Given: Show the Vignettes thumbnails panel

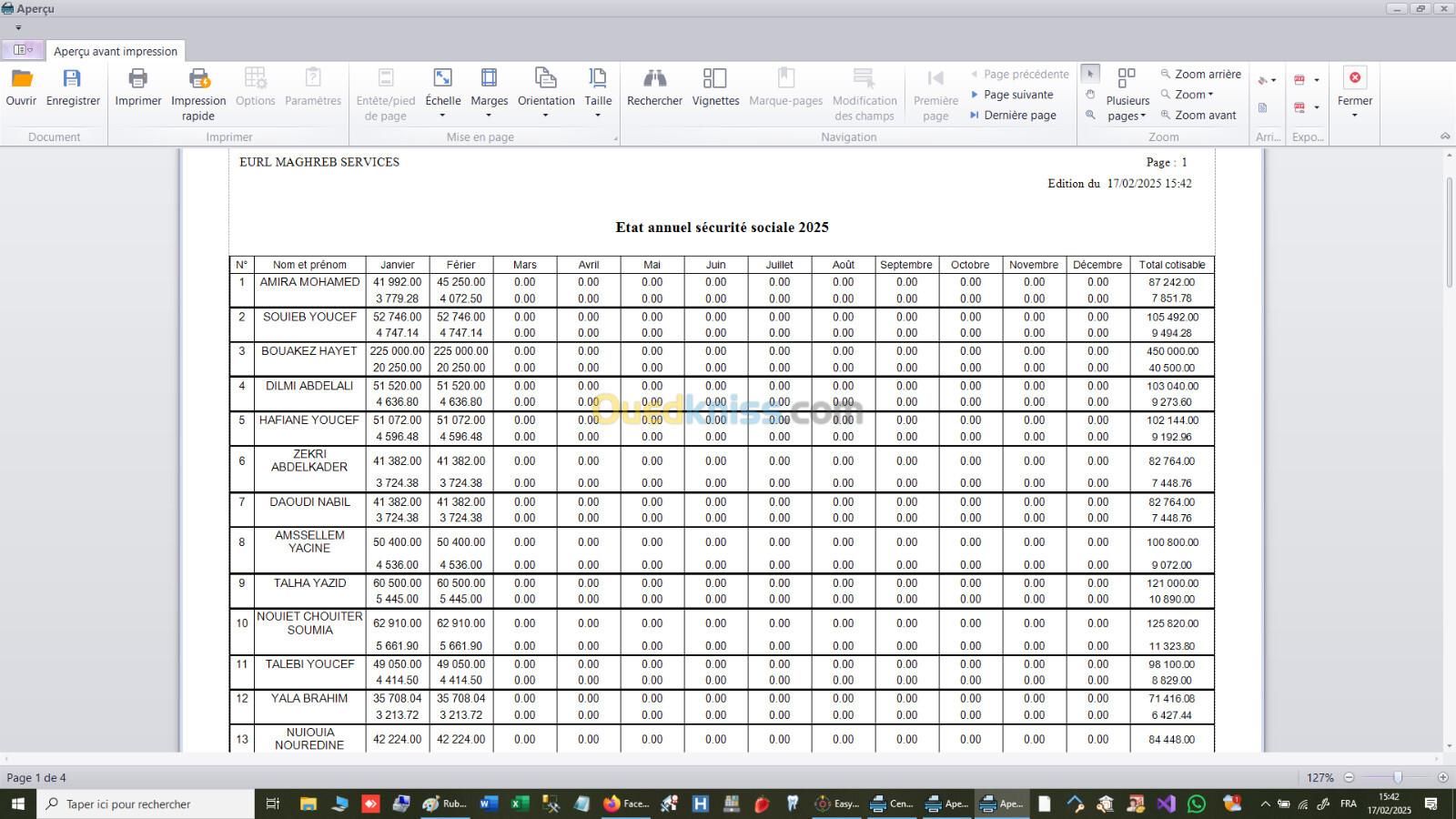Looking at the screenshot, I should click(715, 79).
